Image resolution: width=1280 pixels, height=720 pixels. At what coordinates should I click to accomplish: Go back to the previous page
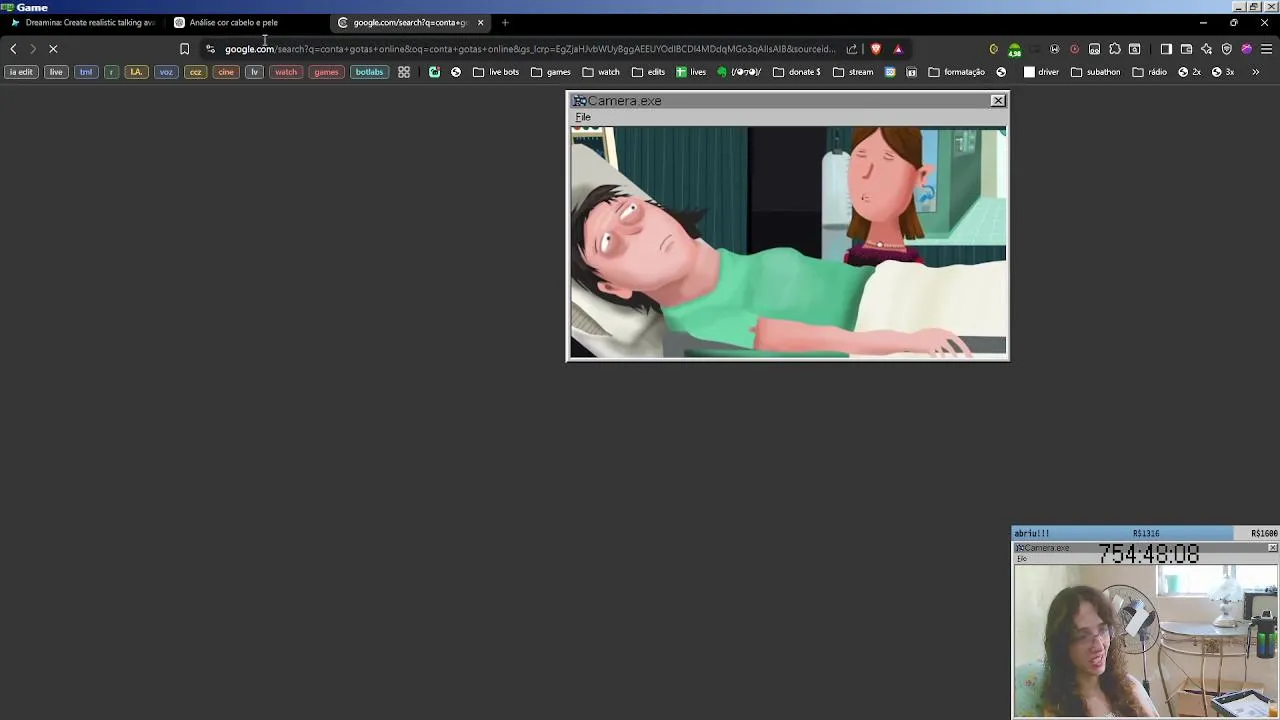(13, 49)
